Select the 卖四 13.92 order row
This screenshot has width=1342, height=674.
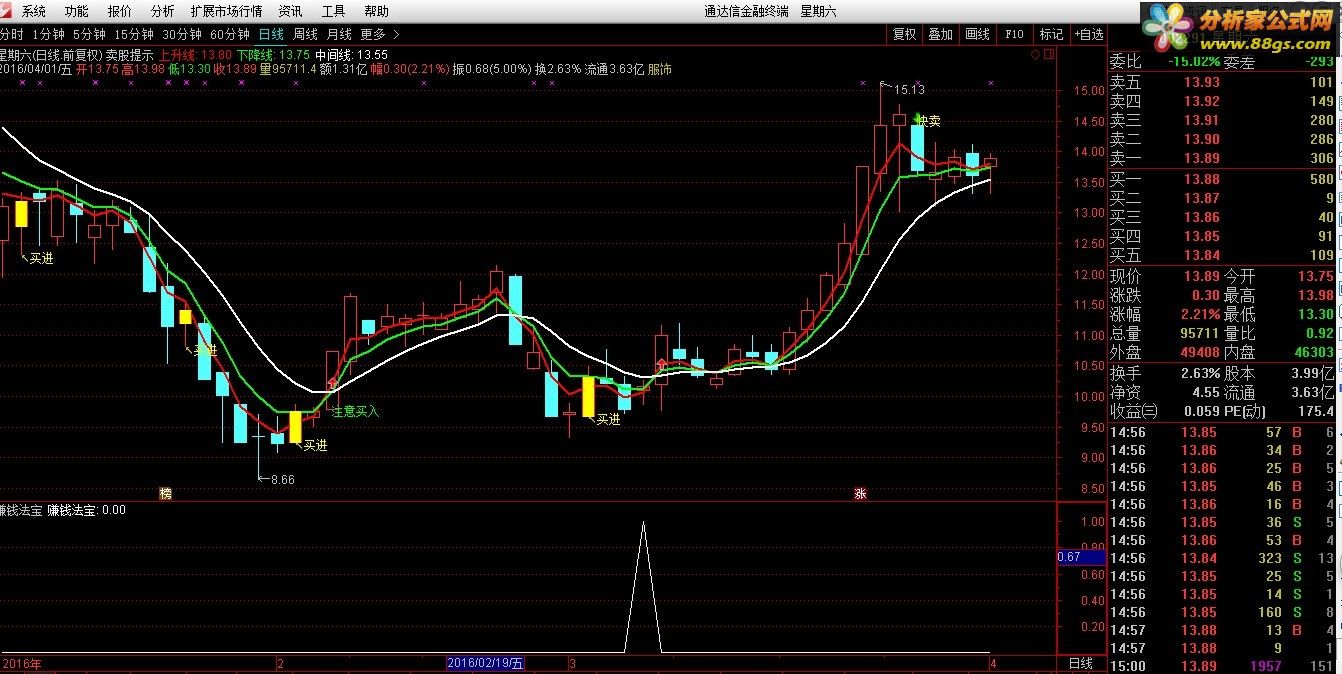pyautogui.click(x=1222, y=102)
